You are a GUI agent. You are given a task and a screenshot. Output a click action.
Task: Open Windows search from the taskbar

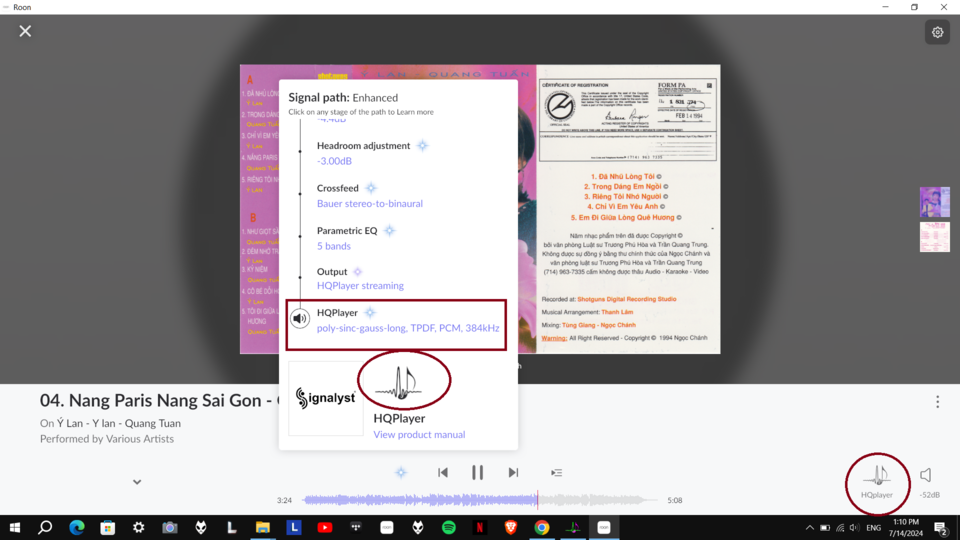[45, 528]
